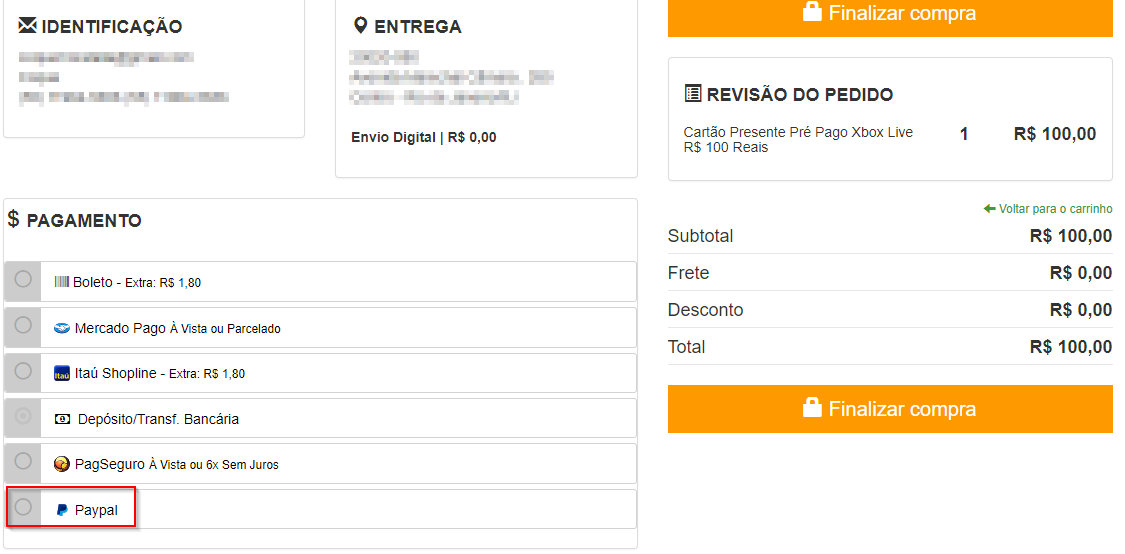Click the Boleto barcode icon
This screenshot has width=1125, height=554.
click(x=62, y=282)
